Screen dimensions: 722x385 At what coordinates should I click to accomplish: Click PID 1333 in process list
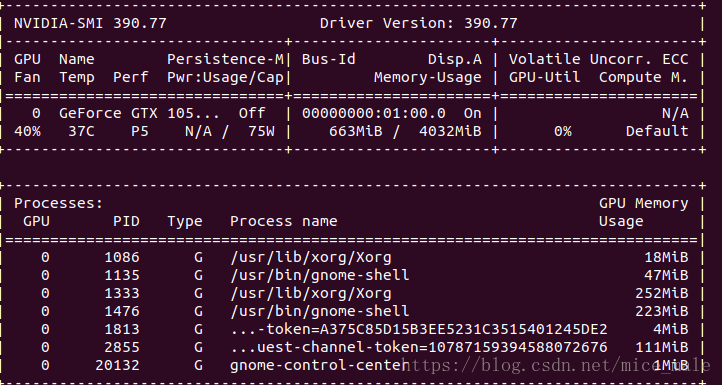122,293
